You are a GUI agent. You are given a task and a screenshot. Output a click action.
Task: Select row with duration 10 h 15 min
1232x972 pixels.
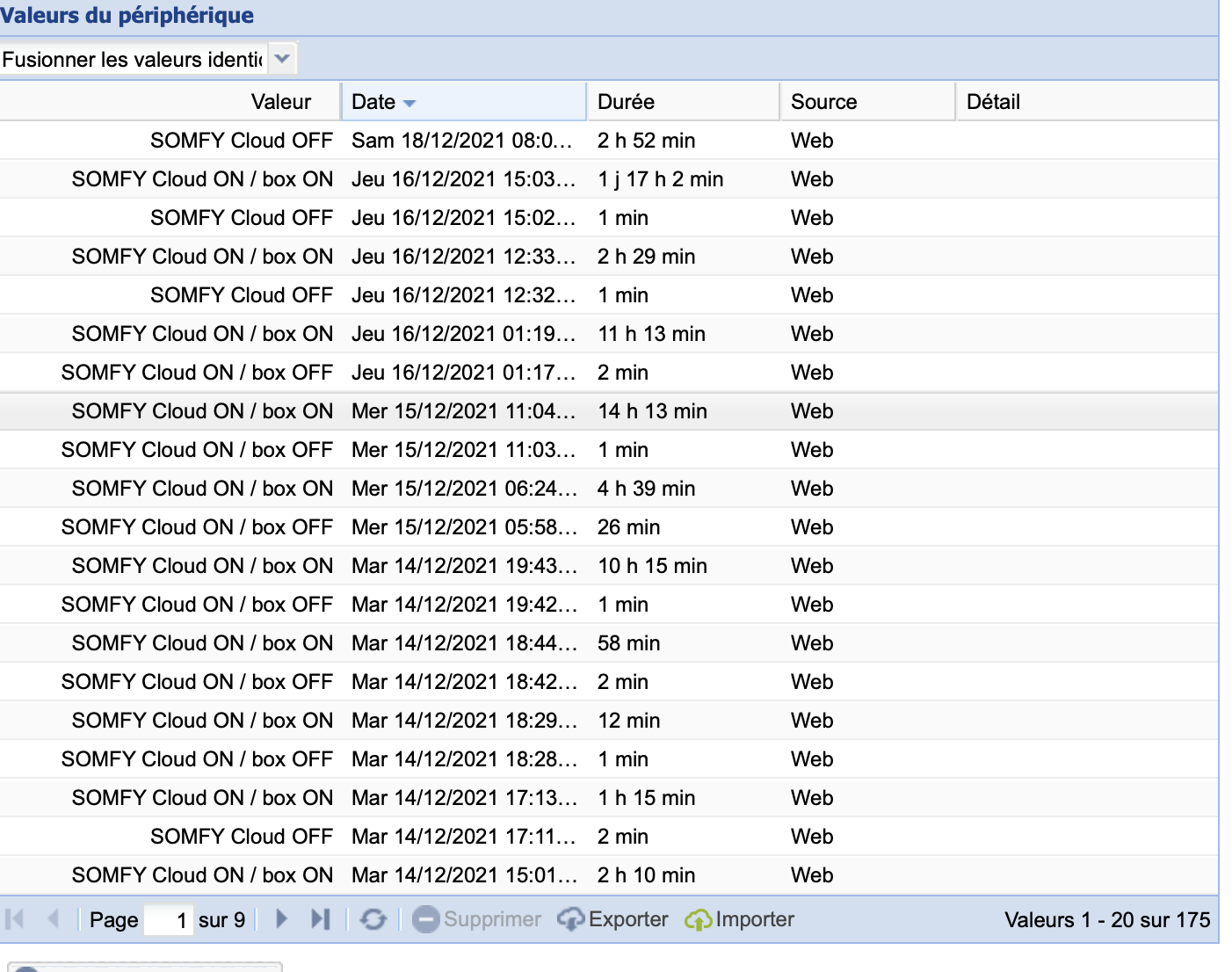pos(609,566)
